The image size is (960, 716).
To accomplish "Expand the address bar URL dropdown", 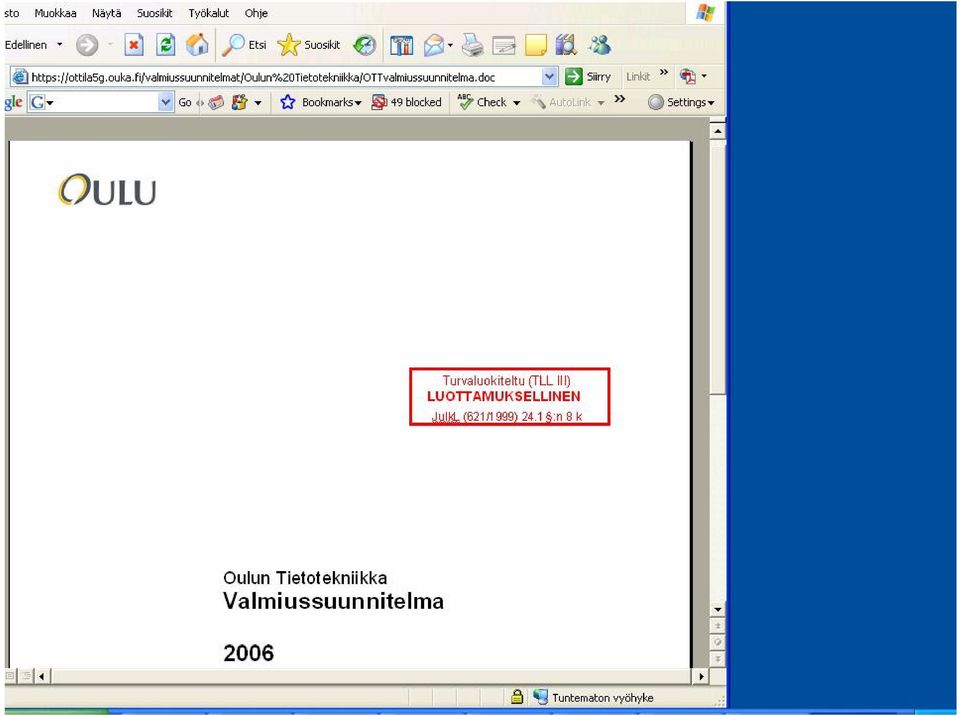I will click(x=549, y=77).
